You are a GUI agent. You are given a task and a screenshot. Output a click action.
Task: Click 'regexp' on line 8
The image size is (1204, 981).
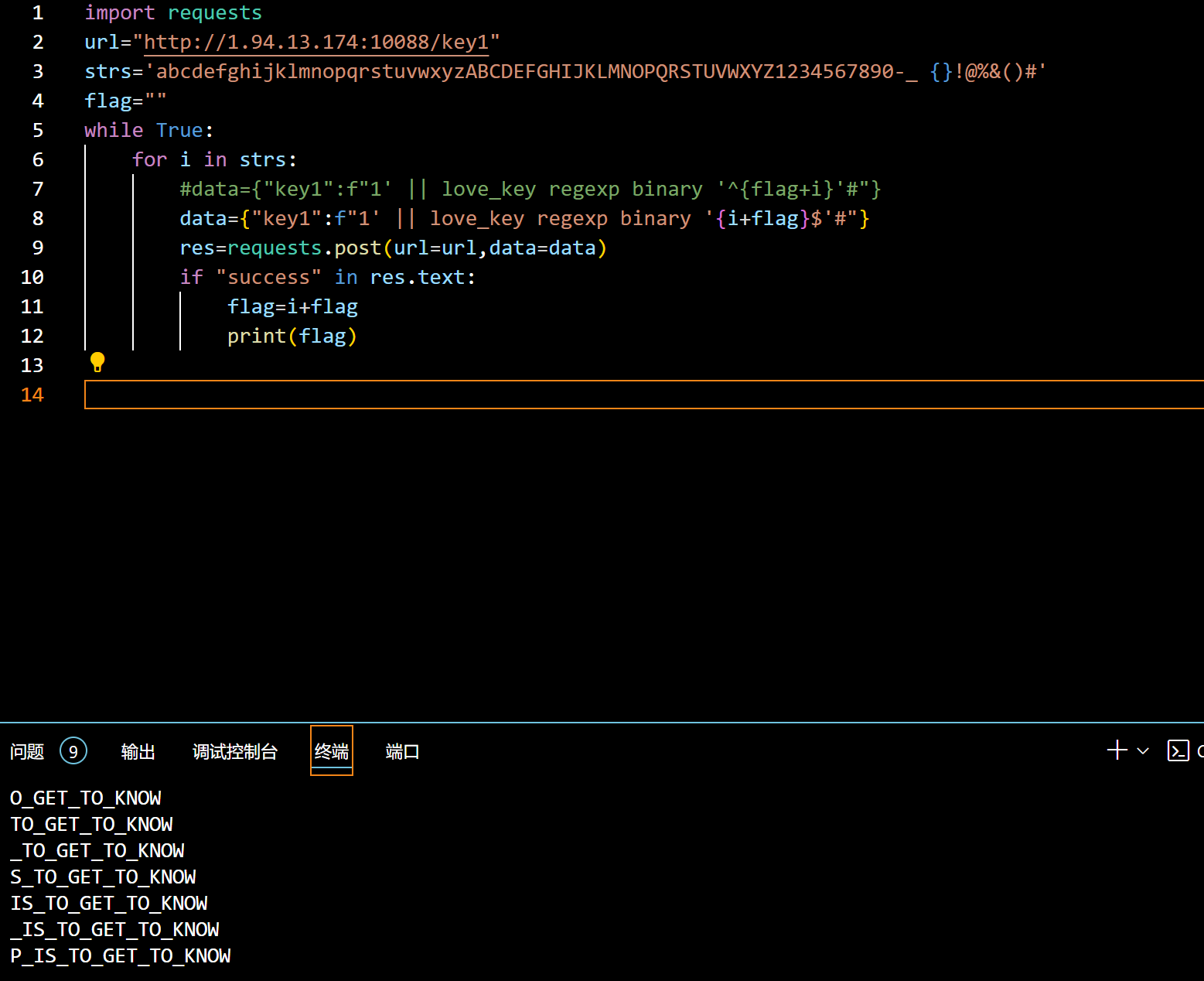(572, 218)
